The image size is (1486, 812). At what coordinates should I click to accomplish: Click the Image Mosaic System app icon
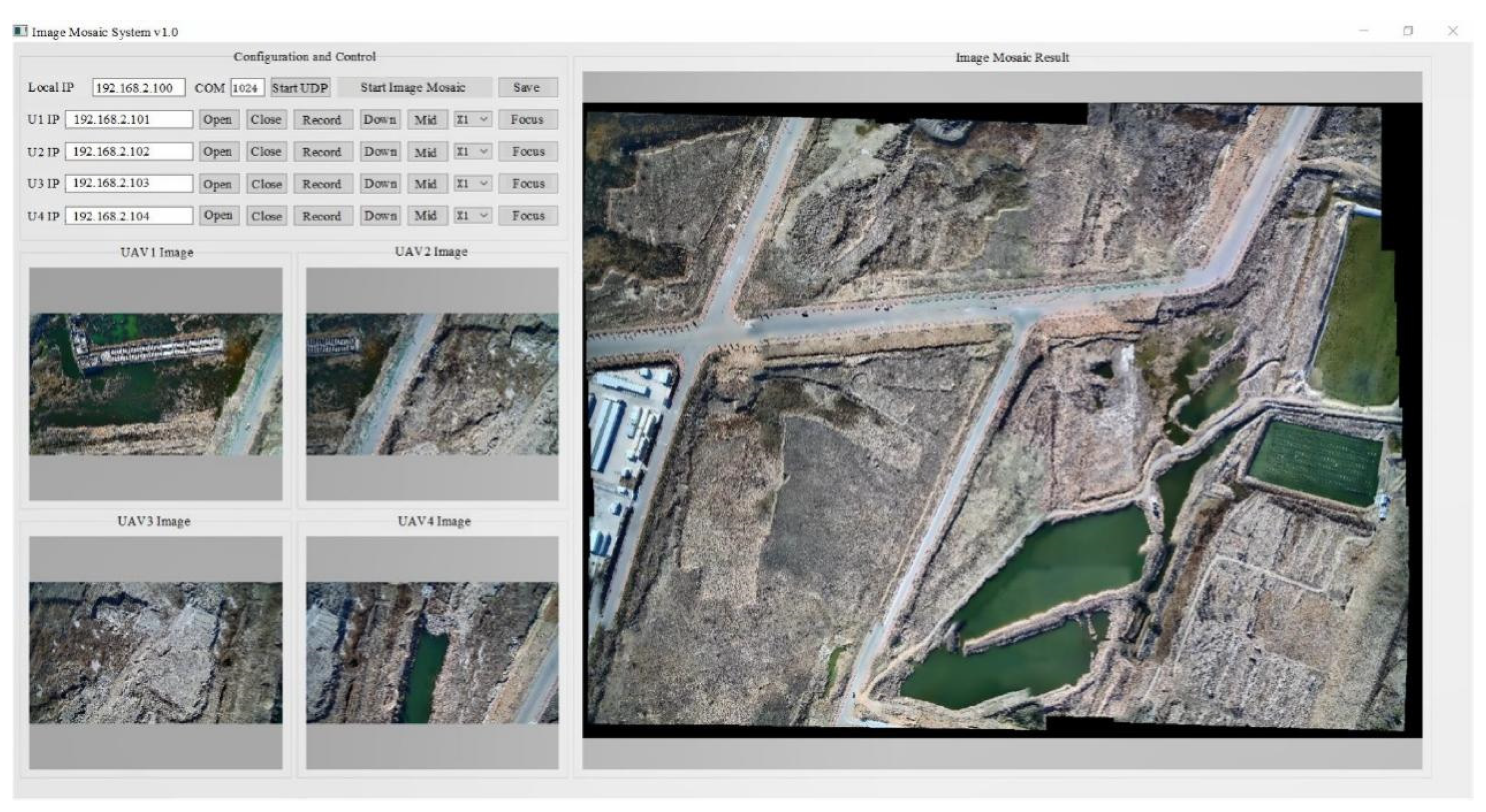tap(21, 31)
